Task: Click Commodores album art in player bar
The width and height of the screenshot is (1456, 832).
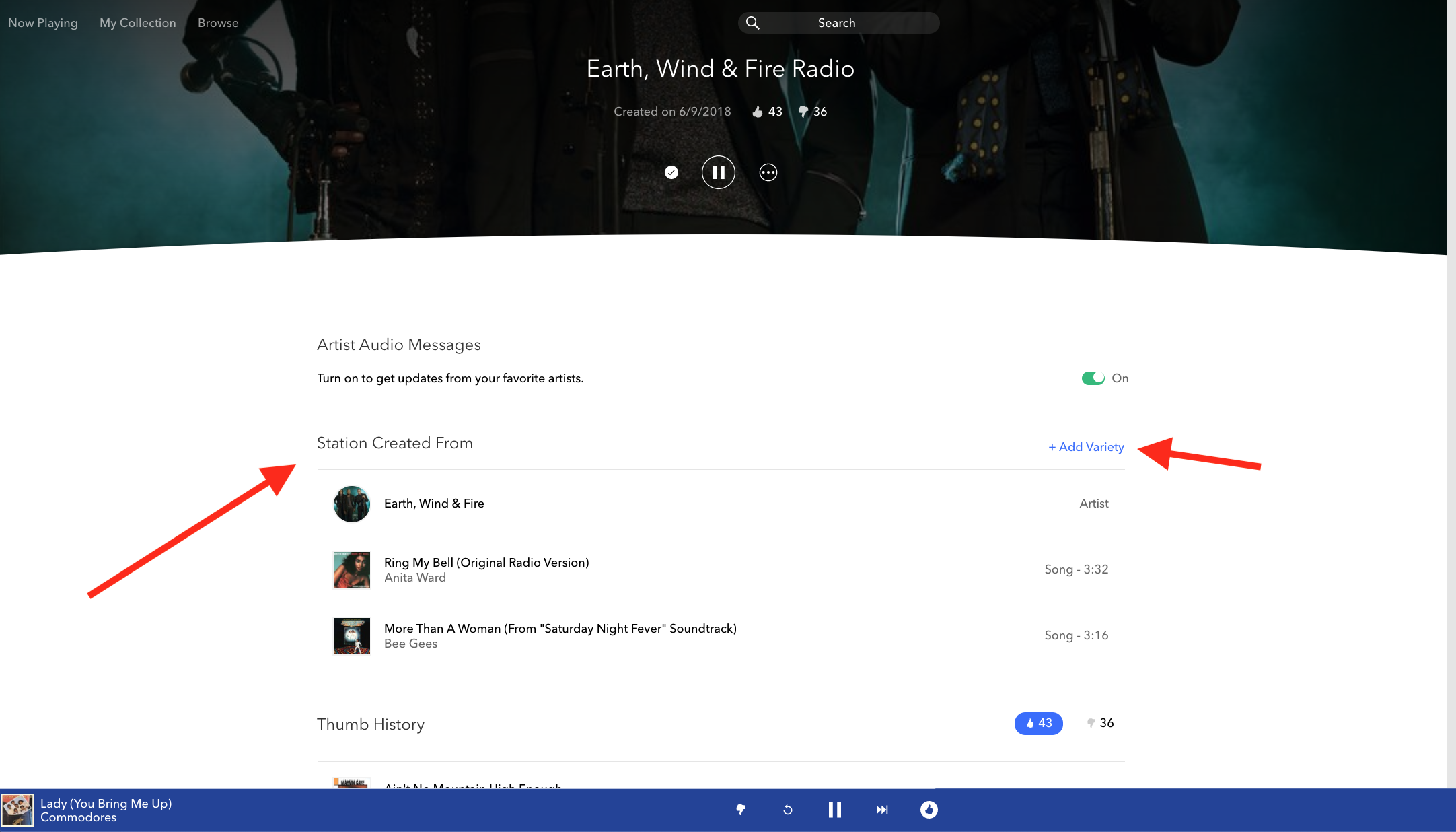Action: point(17,810)
